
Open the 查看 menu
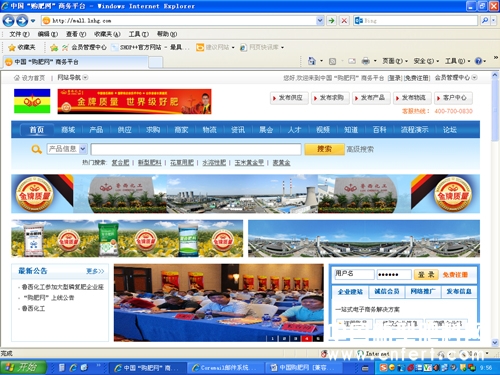(x=76, y=34)
